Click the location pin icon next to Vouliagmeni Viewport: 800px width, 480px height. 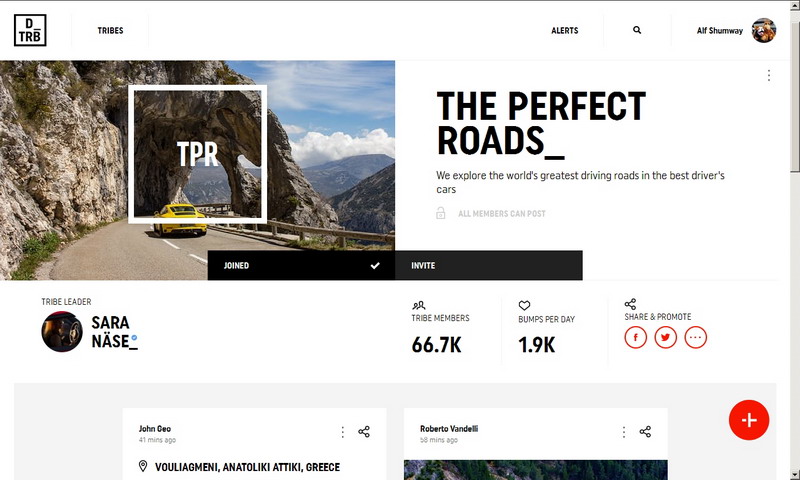click(x=143, y=466)
